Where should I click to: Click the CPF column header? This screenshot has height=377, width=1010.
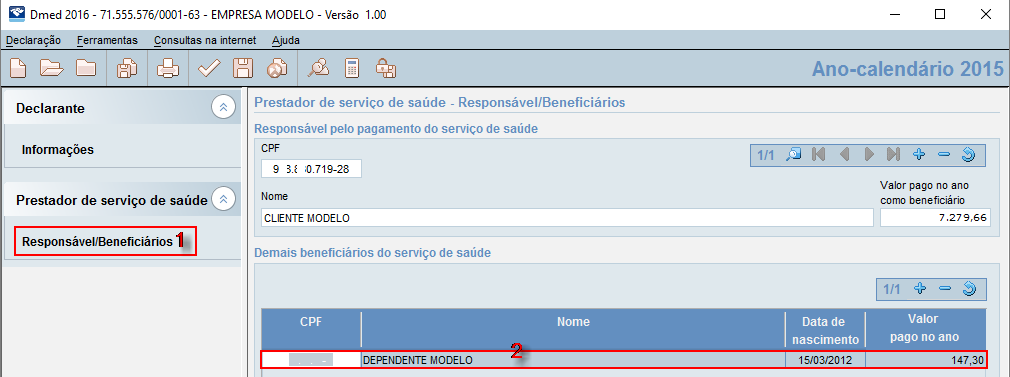(311, 329)
